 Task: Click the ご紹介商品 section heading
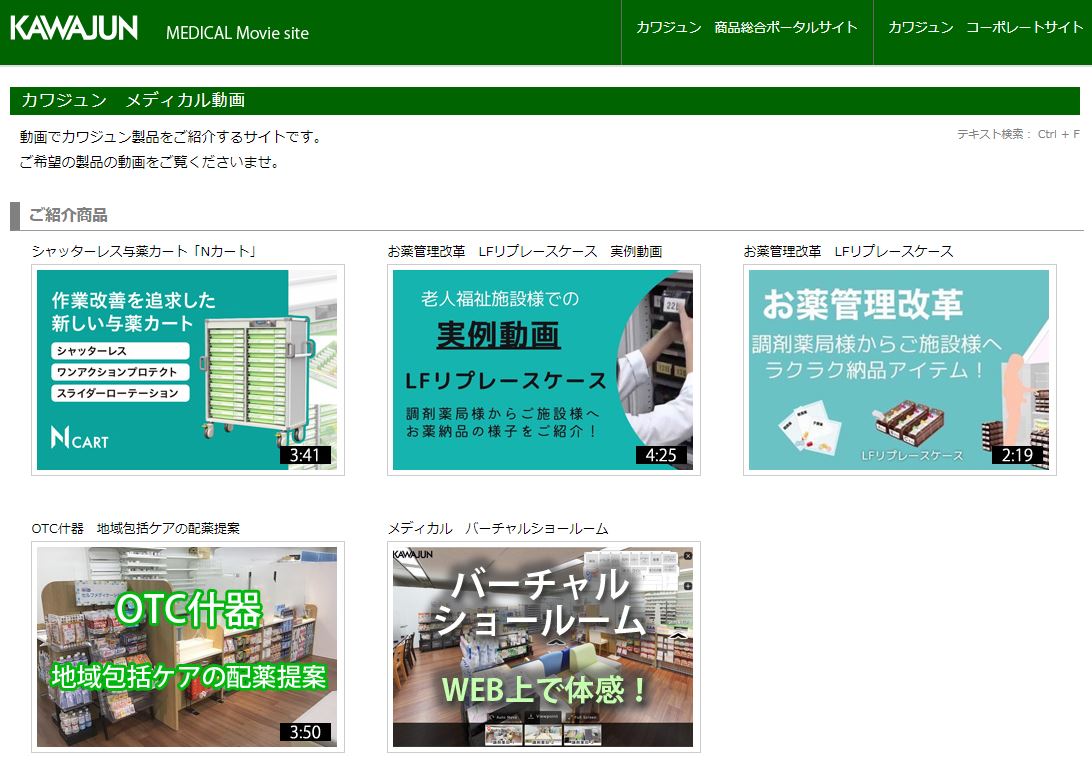click(x=68, y=215)
